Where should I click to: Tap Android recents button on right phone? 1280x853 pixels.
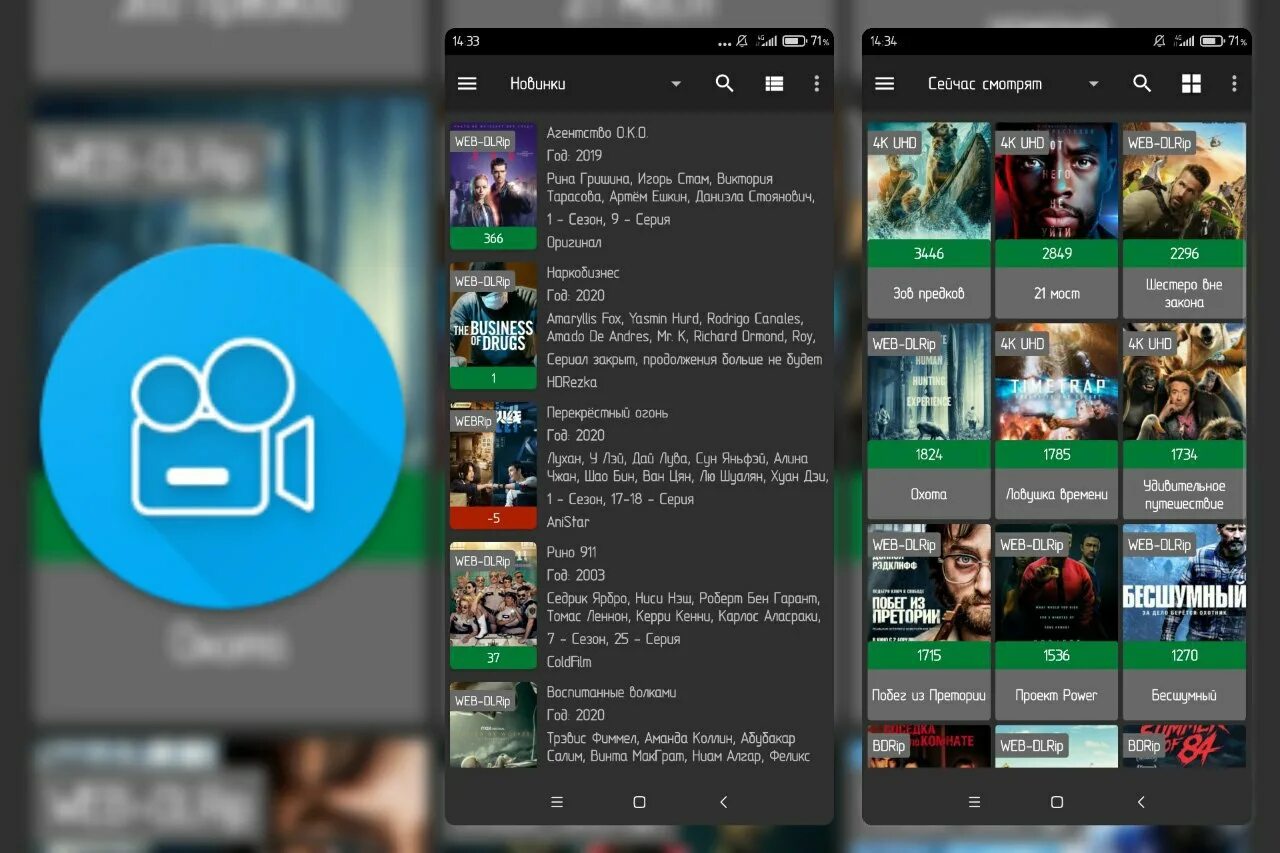tap(974, 802)
